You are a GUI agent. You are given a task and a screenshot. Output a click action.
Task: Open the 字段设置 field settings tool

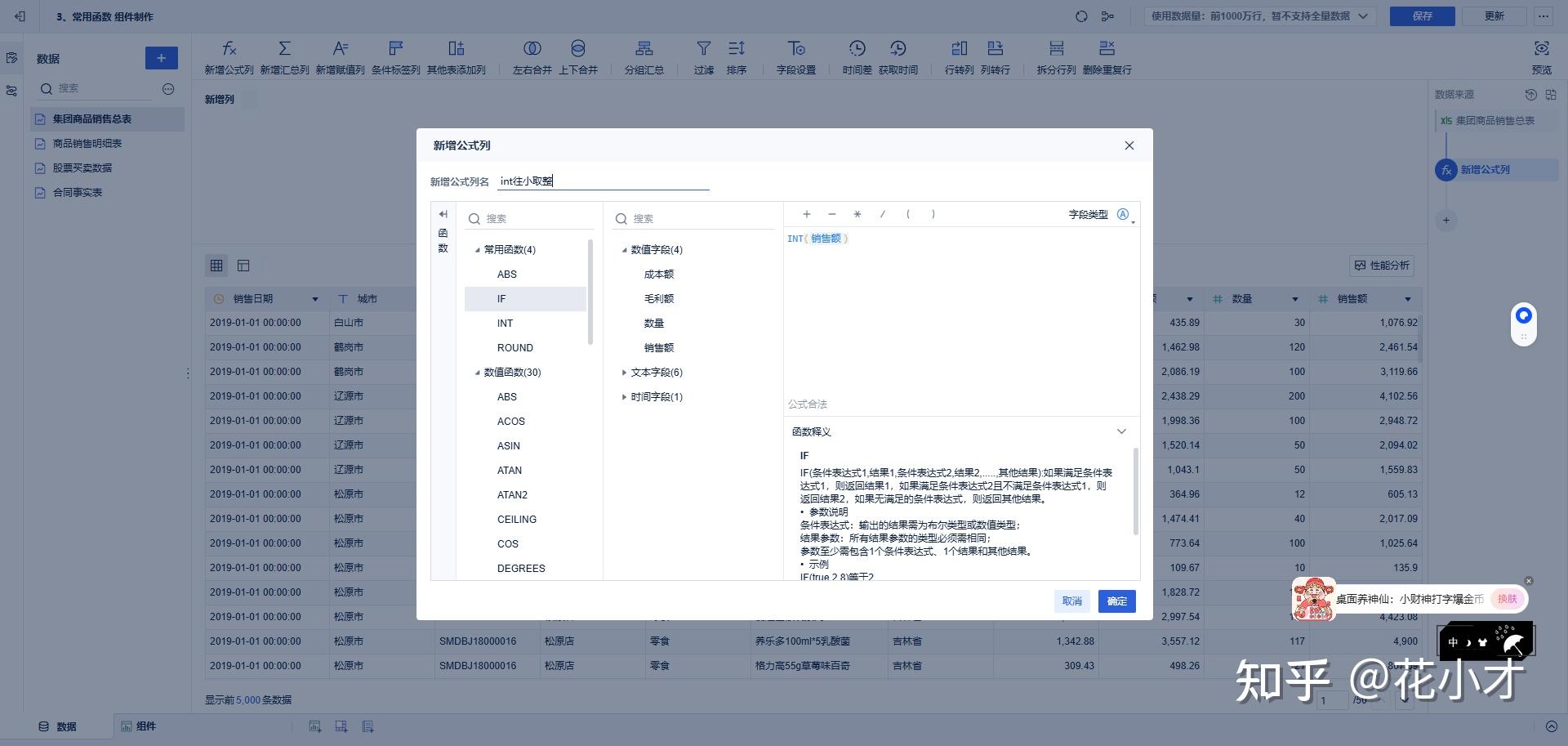[x=796, y=56]
